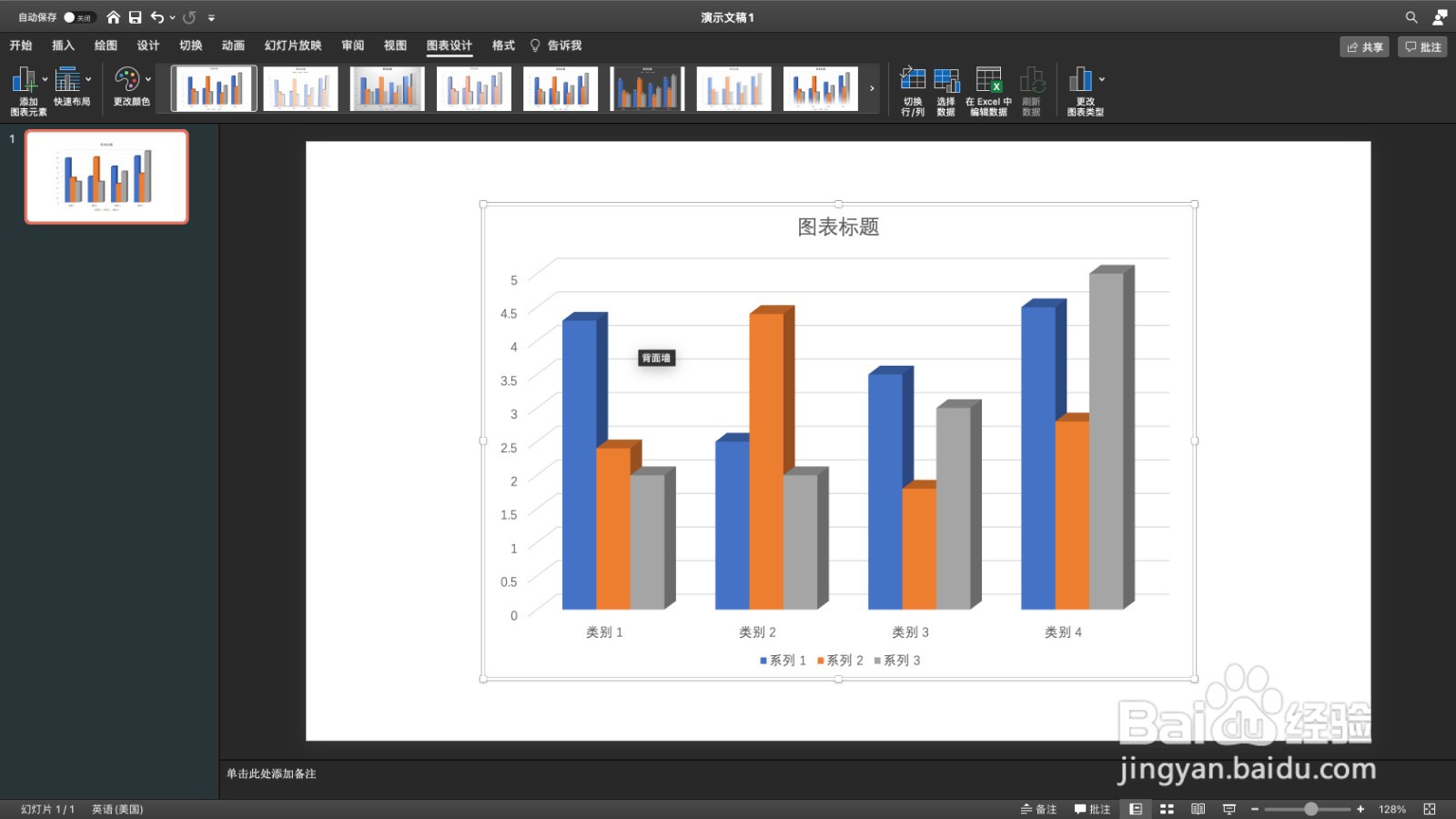This screenshot has width=1456, height=819.
Task: Click the 系列 1 legend entry
Action: (x=783, y=661)
